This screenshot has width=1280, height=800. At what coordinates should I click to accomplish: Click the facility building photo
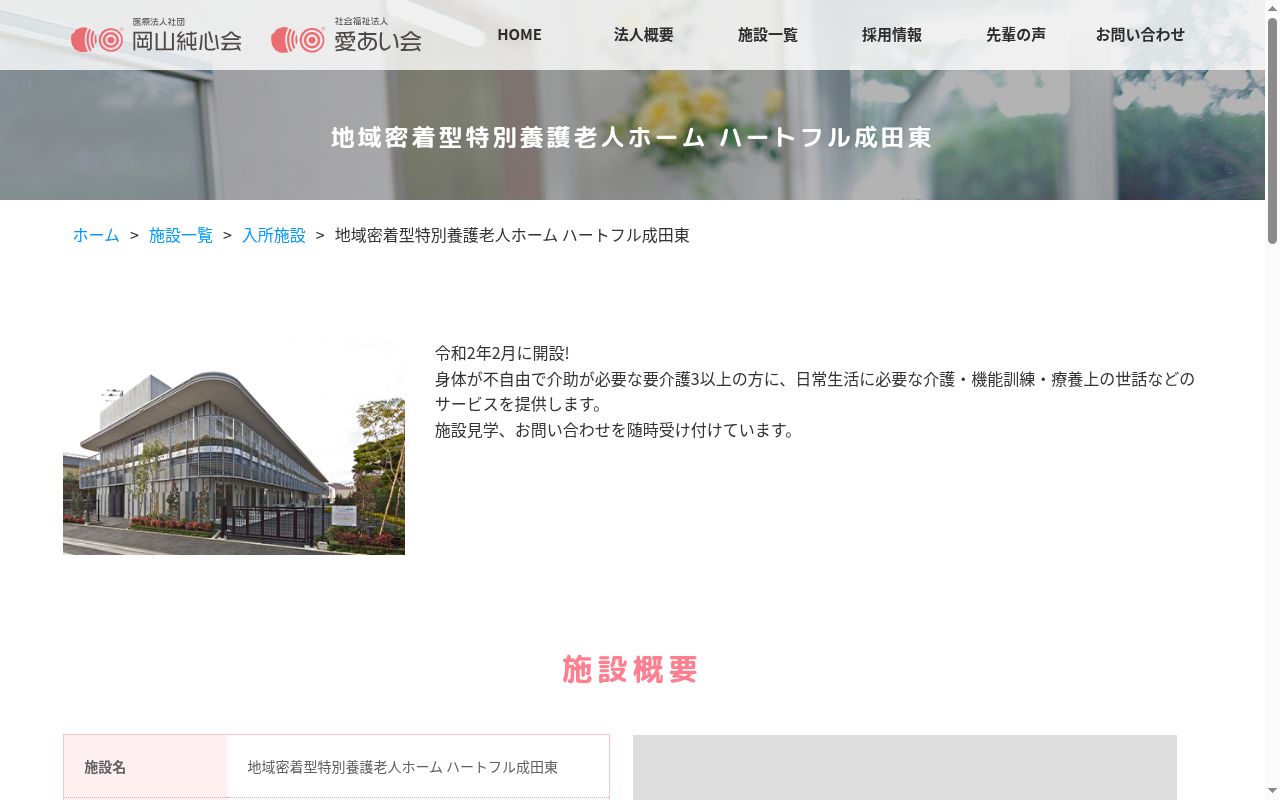[x=234, y=447]
